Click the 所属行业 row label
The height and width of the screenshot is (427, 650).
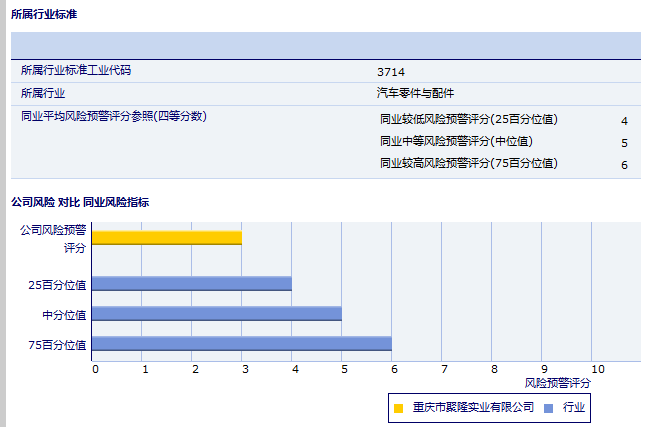click(x=43, y=93)
